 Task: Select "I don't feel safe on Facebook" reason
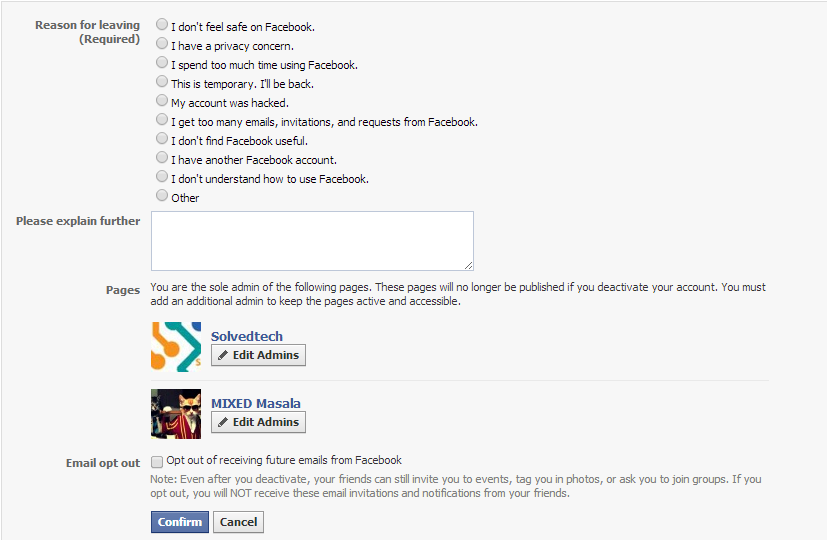[x=162, y=25]
